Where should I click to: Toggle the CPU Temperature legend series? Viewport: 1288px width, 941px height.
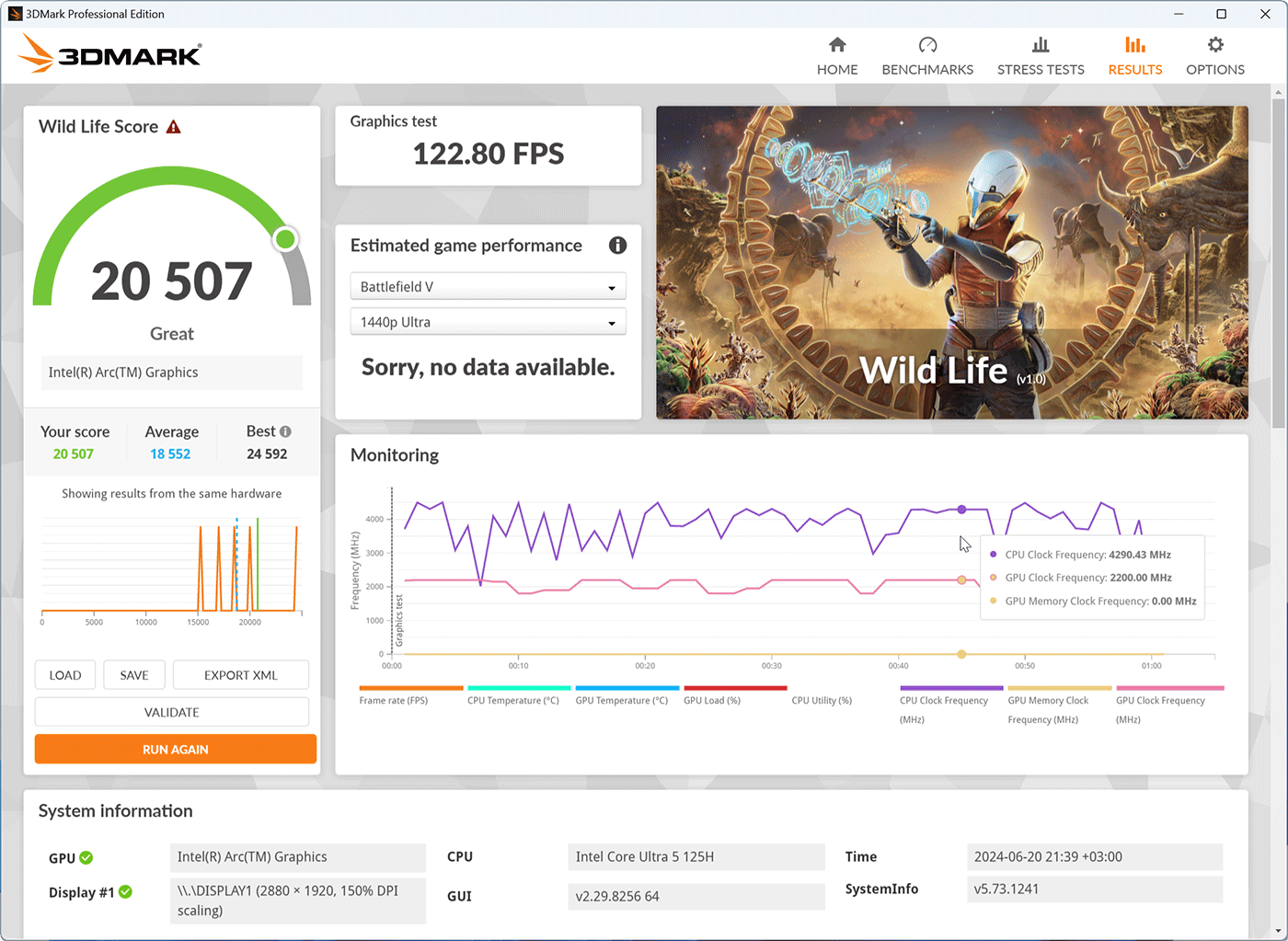click(519, 695)
